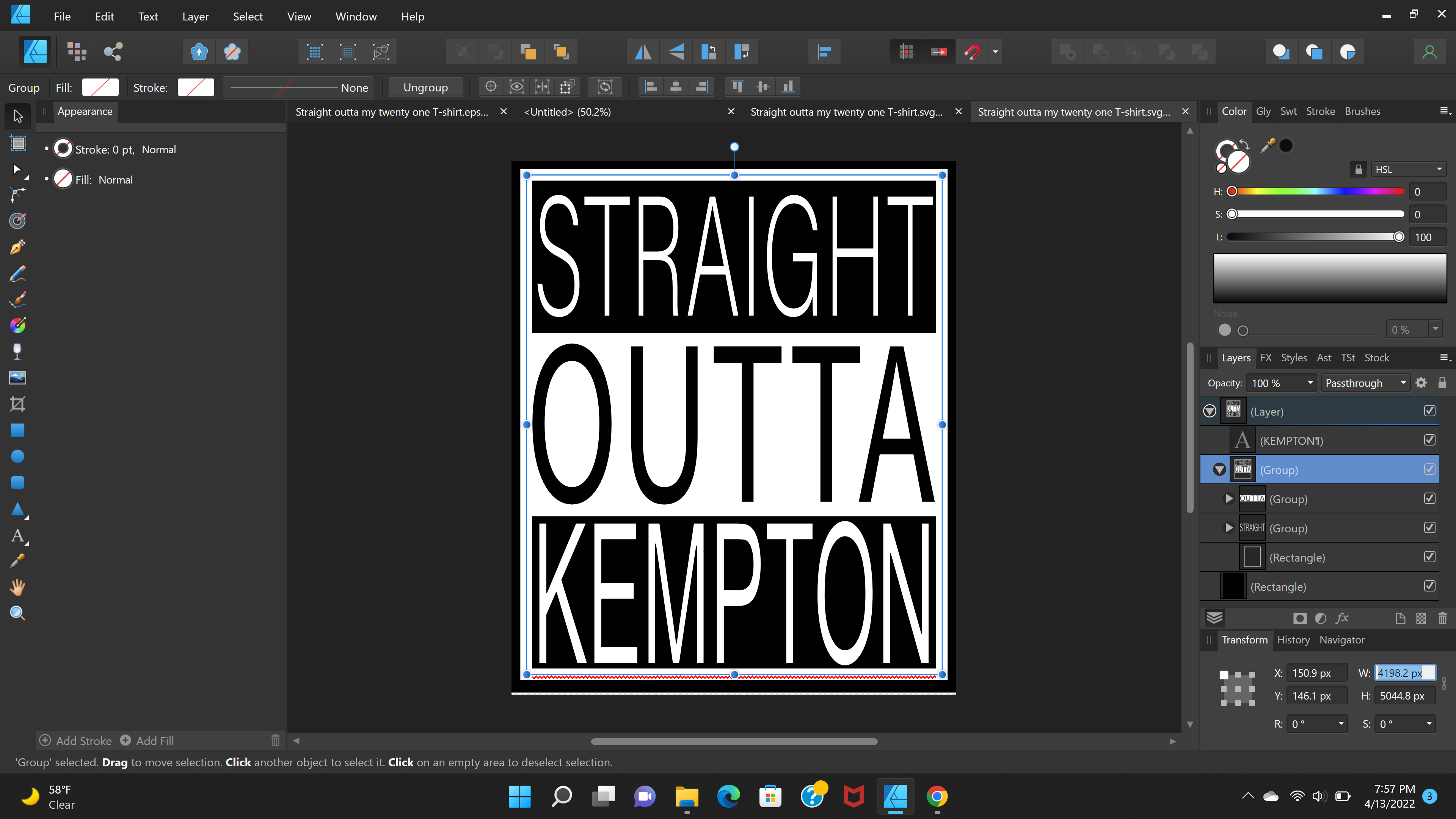Select the Artboard tool

click(x=17, y=143)
